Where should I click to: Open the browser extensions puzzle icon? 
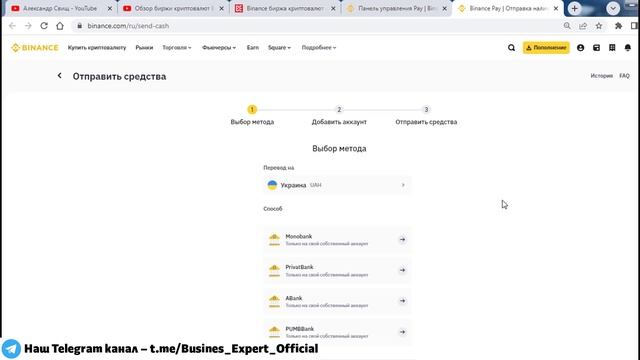[618, 26]
